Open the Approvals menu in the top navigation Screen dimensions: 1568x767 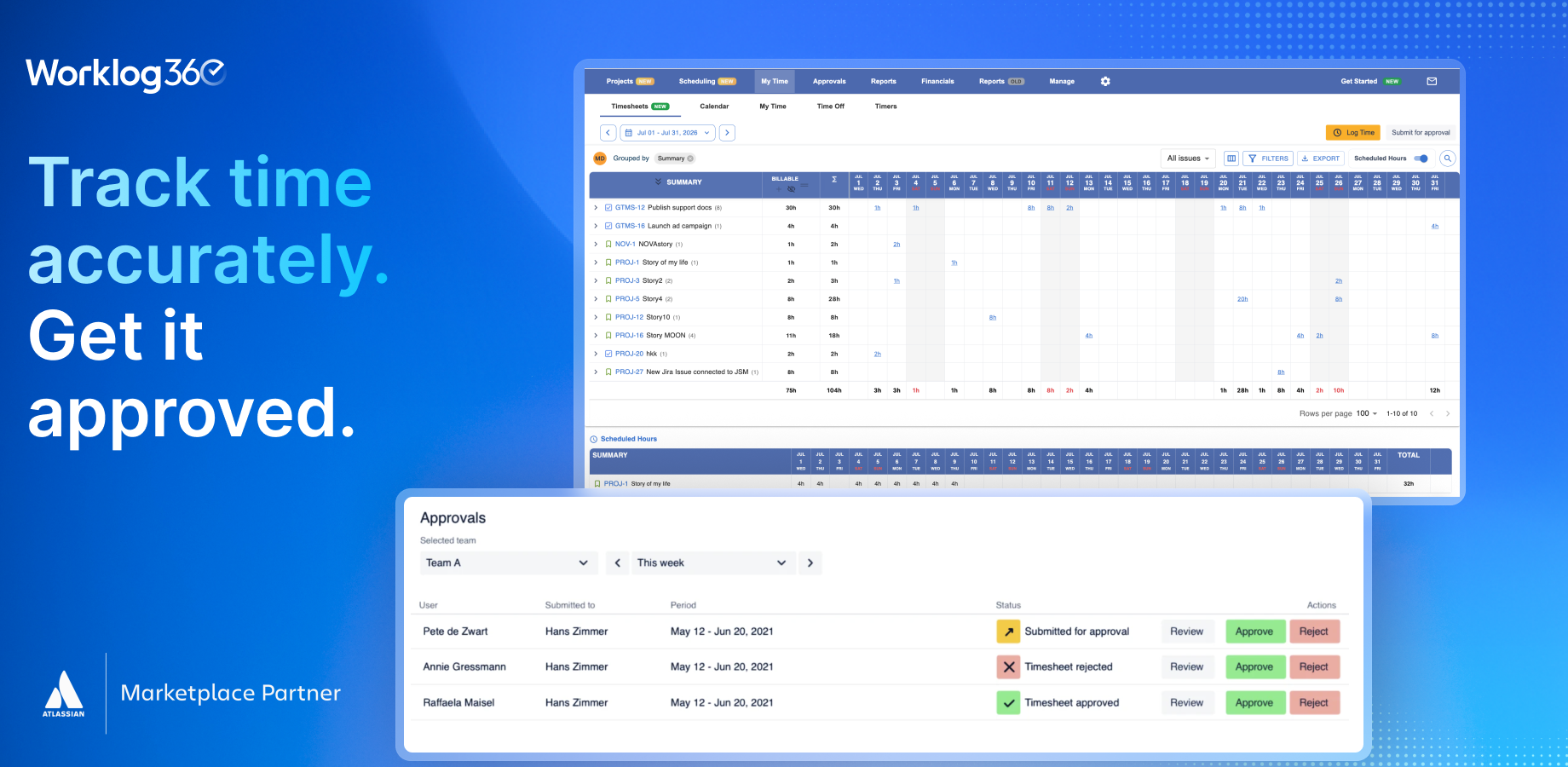pyautogui.click(x=829, y=81)
